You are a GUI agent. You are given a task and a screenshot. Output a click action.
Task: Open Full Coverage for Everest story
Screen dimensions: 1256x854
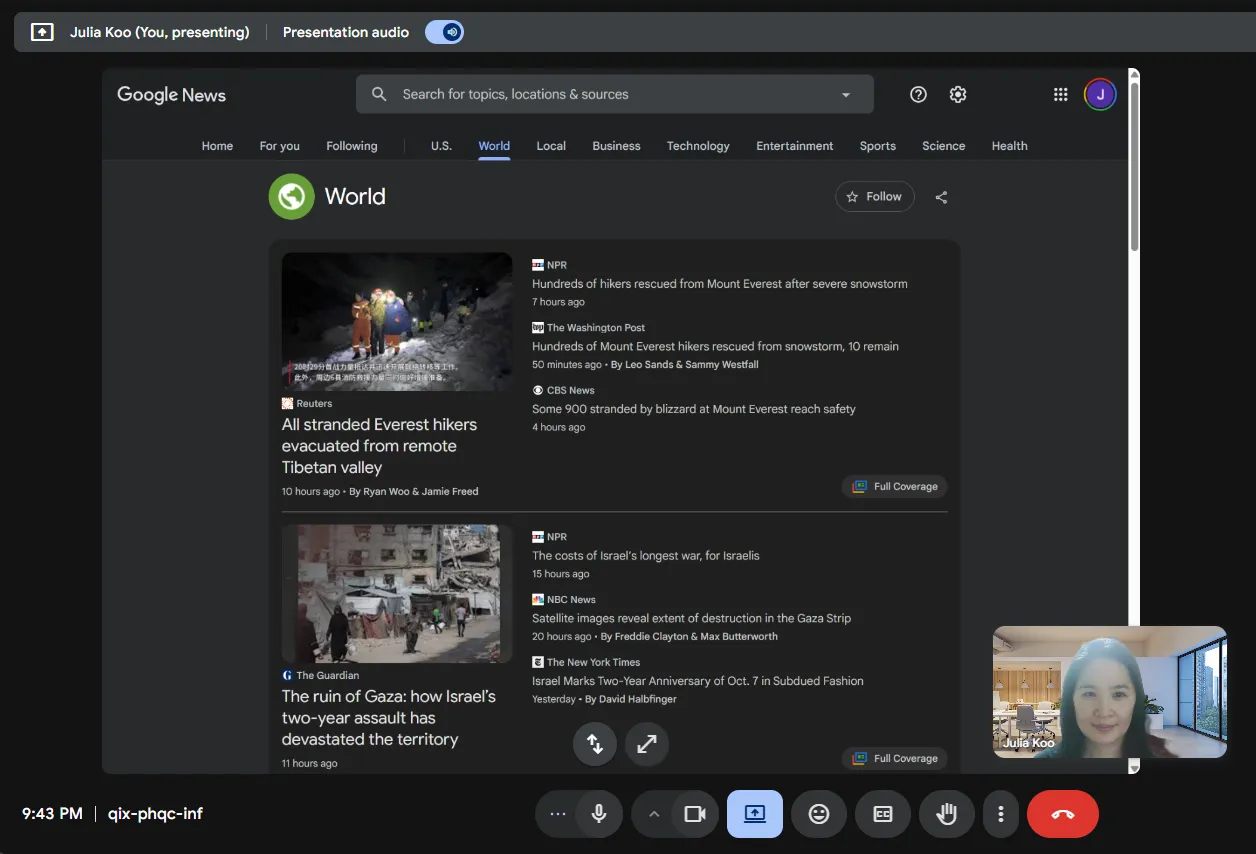point(895,487)
